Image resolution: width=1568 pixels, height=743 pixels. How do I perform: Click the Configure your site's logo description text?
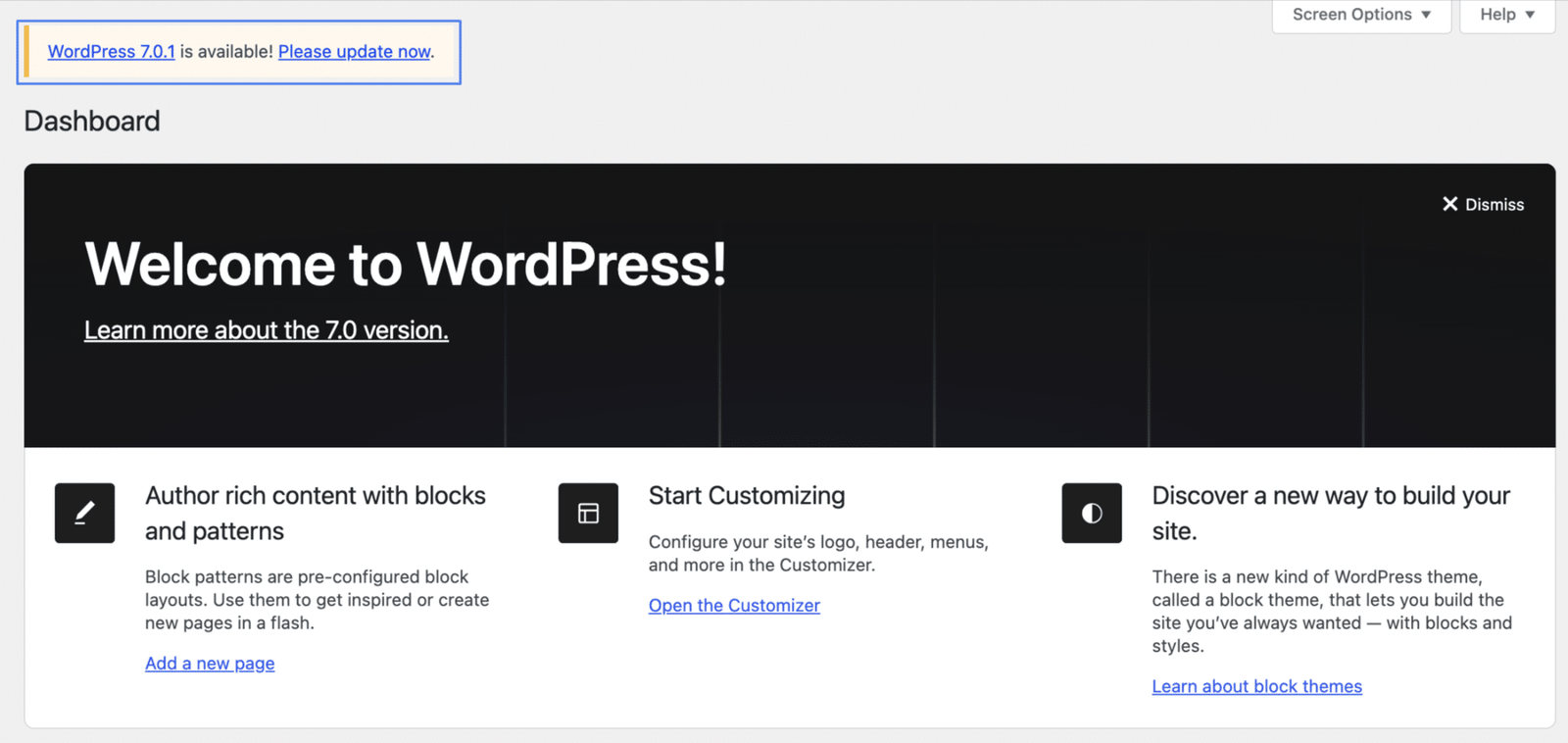tap(818, 554)
